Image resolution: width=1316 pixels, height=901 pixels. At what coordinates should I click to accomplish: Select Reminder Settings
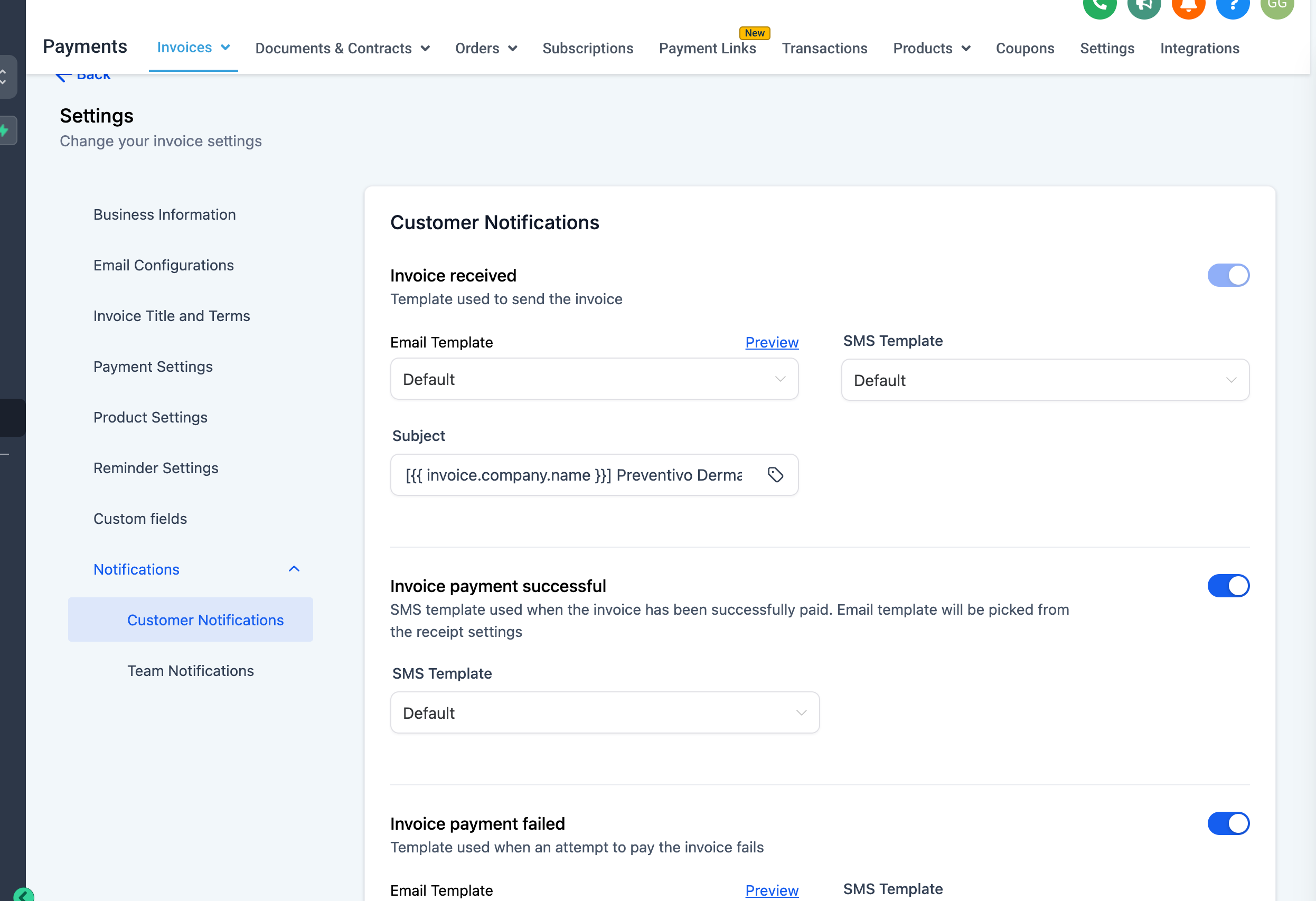point(156,468)
